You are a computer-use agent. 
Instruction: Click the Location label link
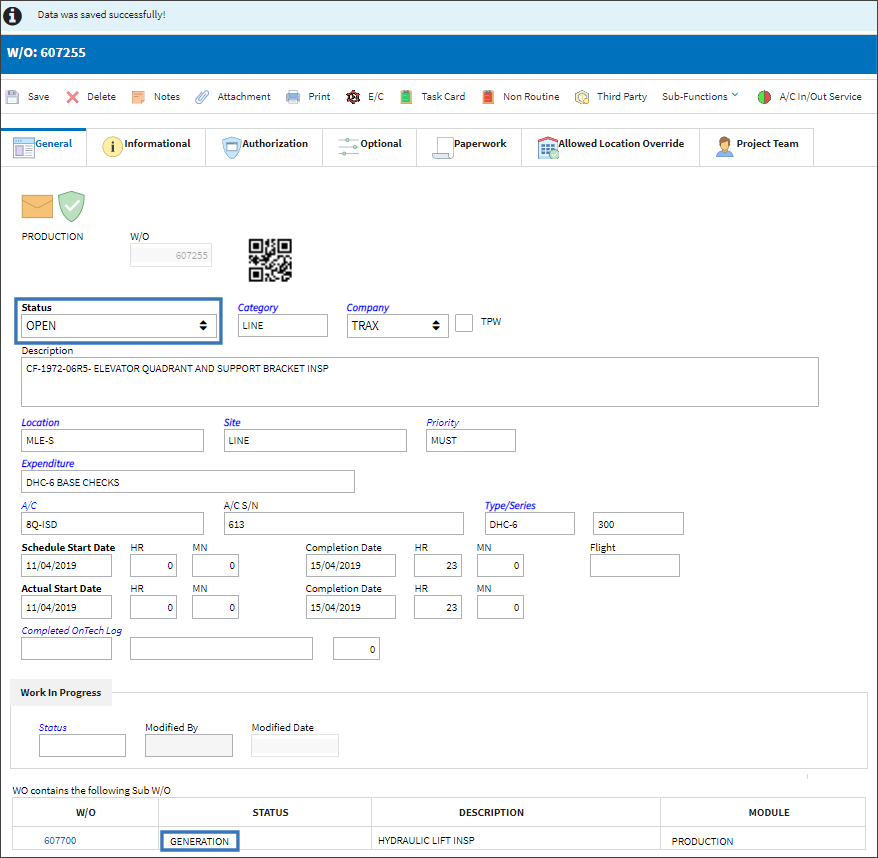coord(40,422)
